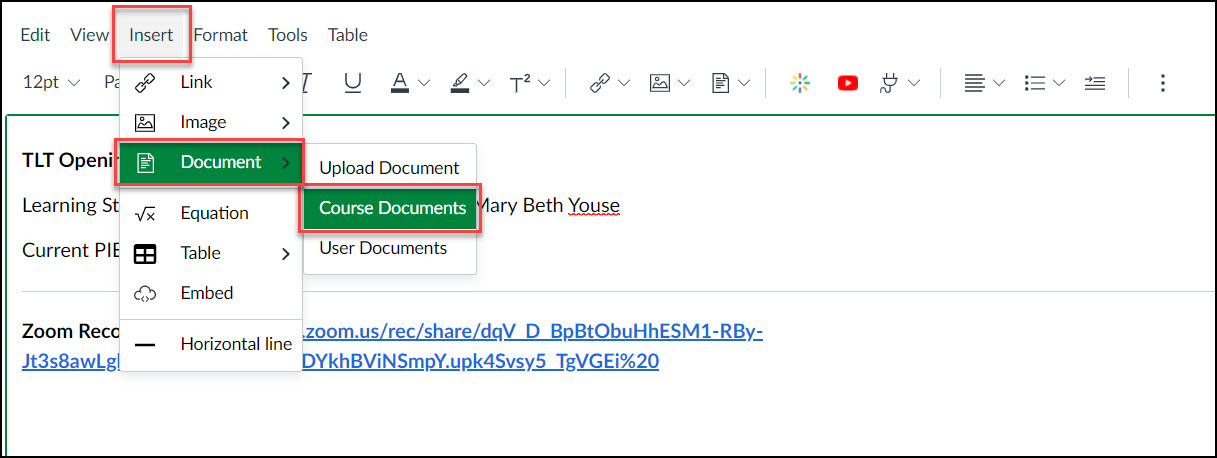
Task: Expand the highlight color chevron
Action: pos(484,83)
